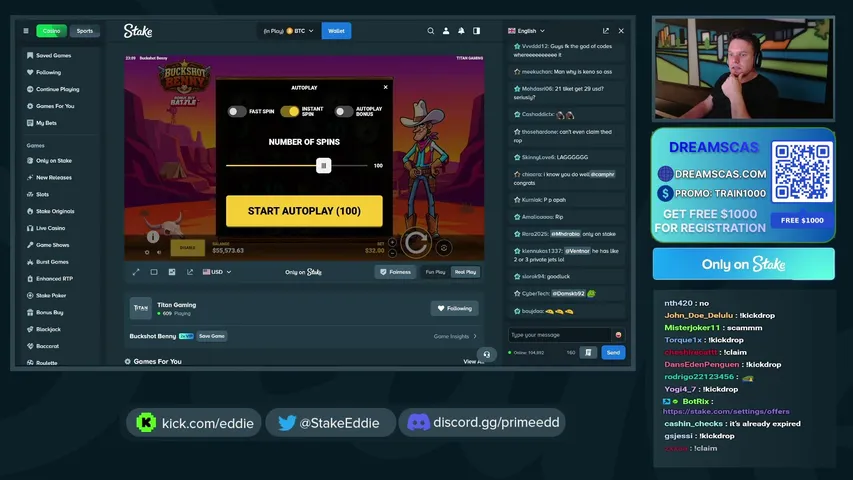Screen dimensions: 853x480
Task: Click the Enhanced RTP sidebar icon
Action: (30, 279)
